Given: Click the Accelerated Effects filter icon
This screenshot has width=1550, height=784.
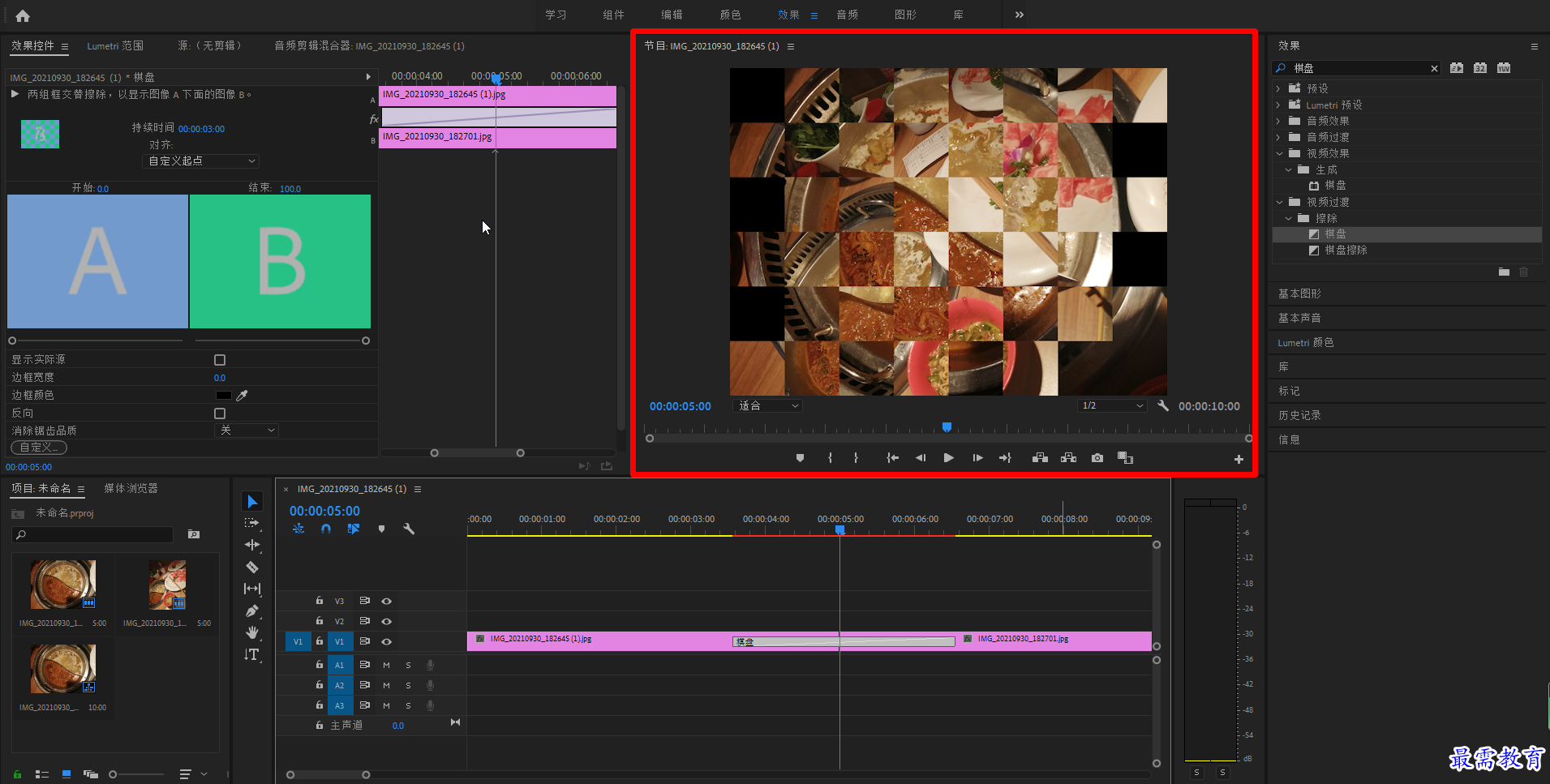Looking at the screenshot, I should [1457, 68].
